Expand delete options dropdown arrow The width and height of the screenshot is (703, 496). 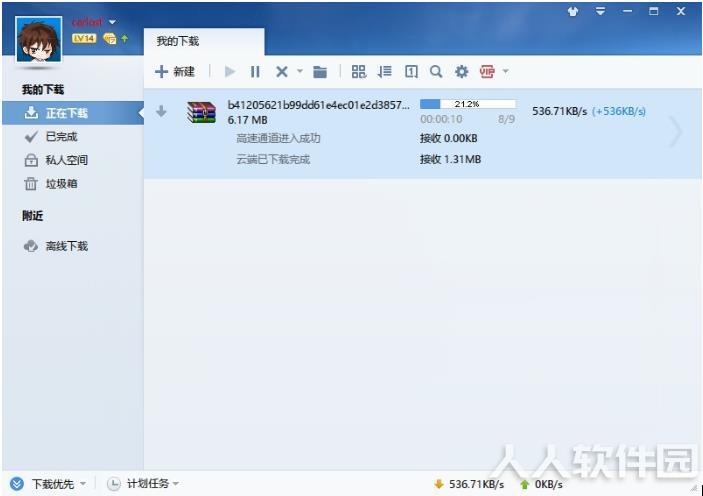tap(300, 71)
